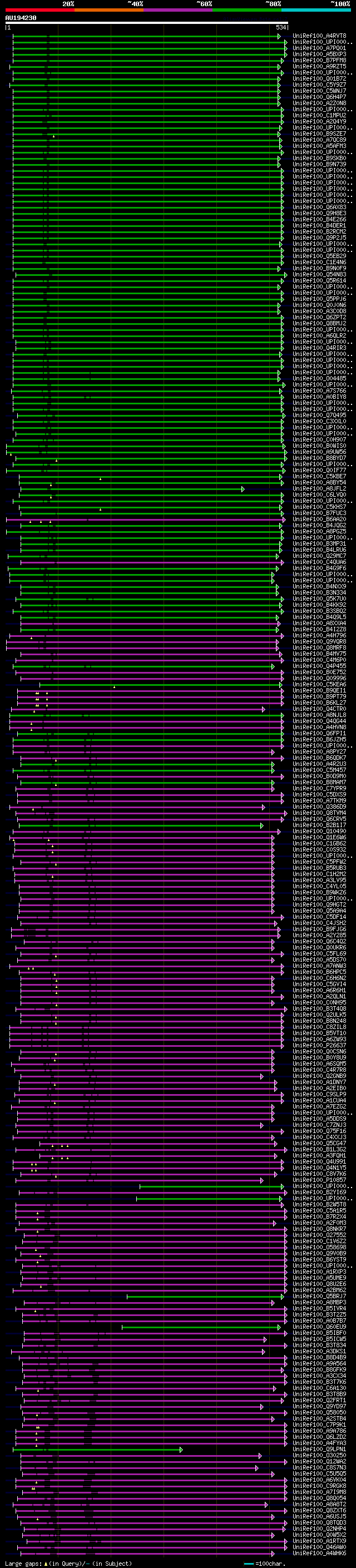Select hit label UniRef100_Q9H8E3
Viewport: 356px width, 1568px height.
[x=319, y=213]
